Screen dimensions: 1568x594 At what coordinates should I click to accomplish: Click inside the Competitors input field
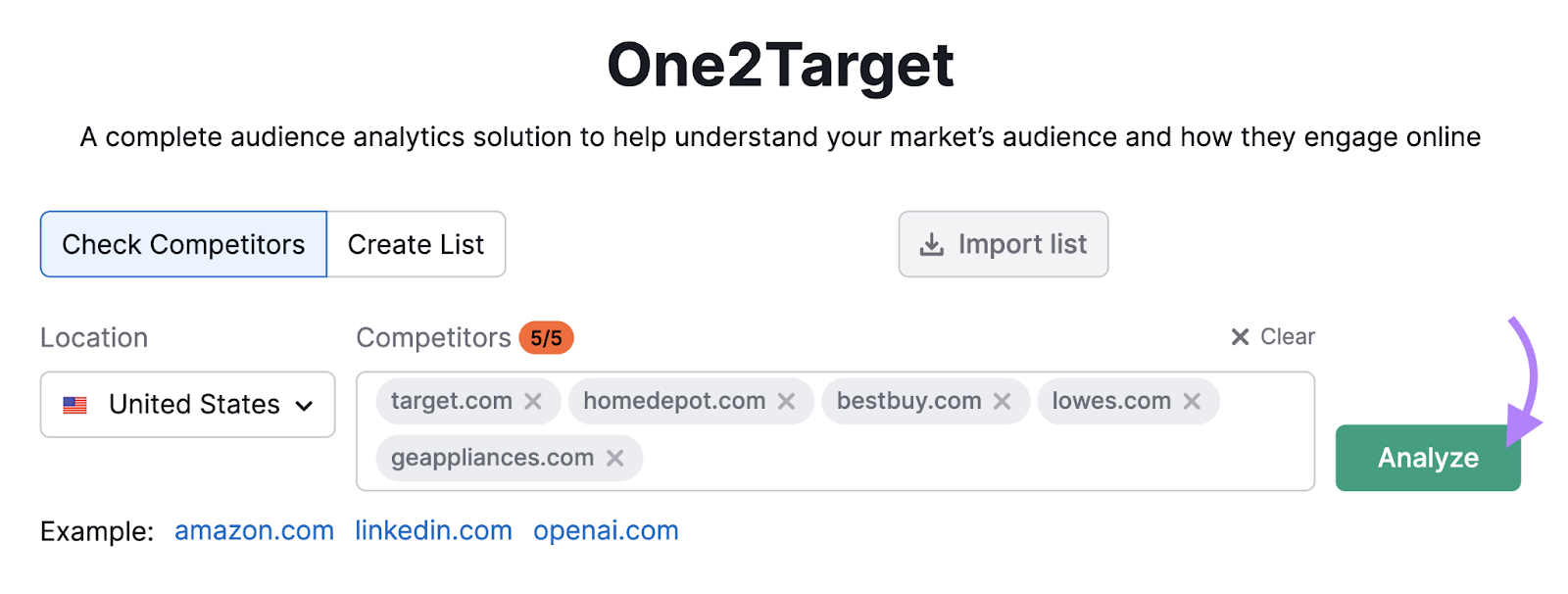coord(882,456)
